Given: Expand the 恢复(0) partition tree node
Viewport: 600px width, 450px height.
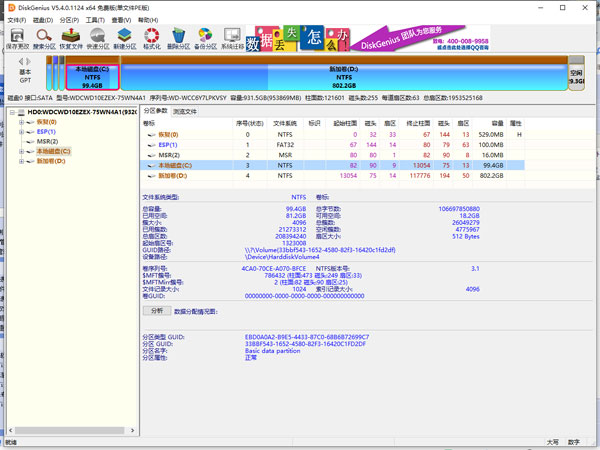Looking at the screenshot, I should [22, 123].
